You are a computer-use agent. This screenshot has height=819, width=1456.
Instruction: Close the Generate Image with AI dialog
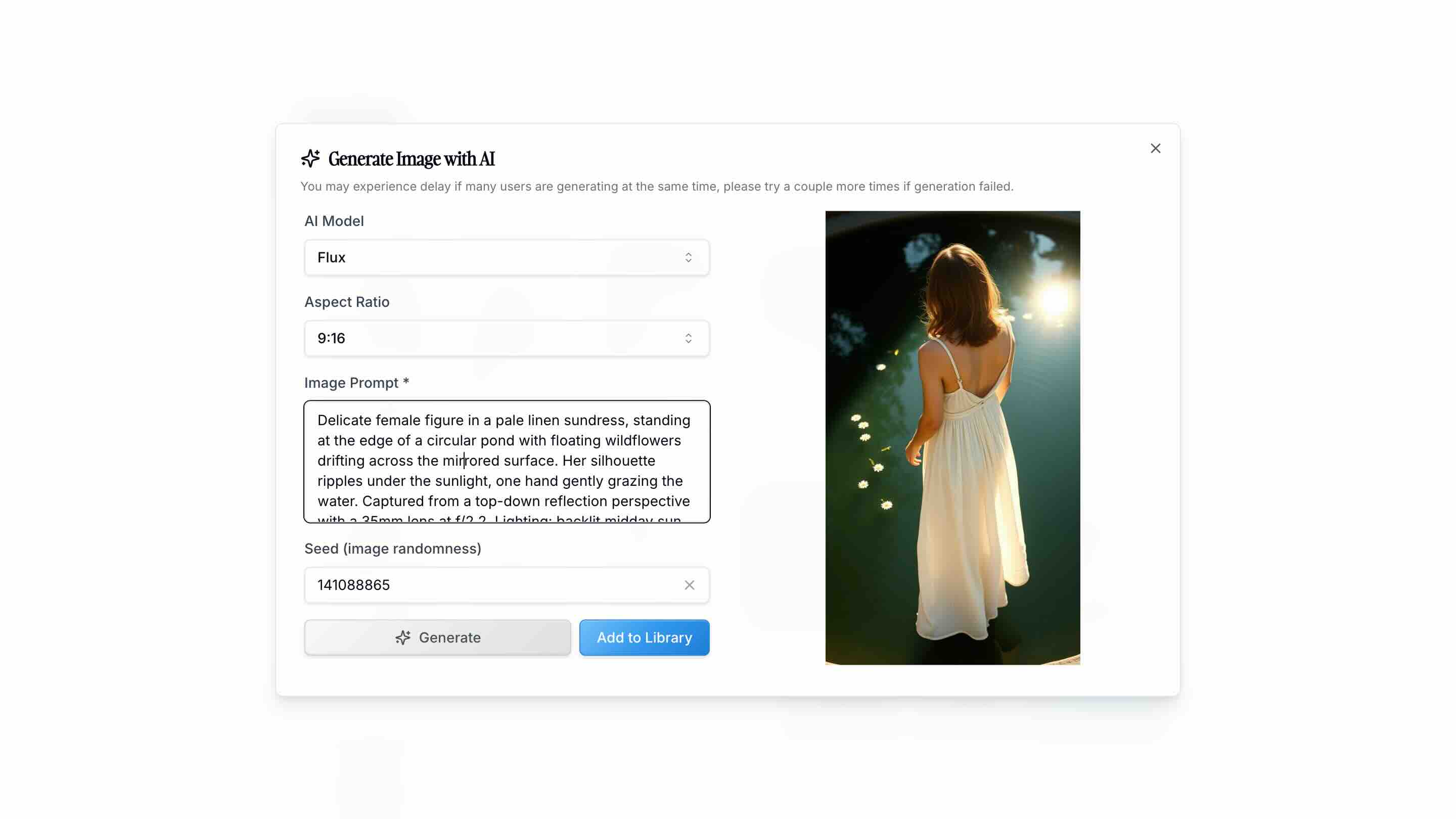[x=1155, y=148]
